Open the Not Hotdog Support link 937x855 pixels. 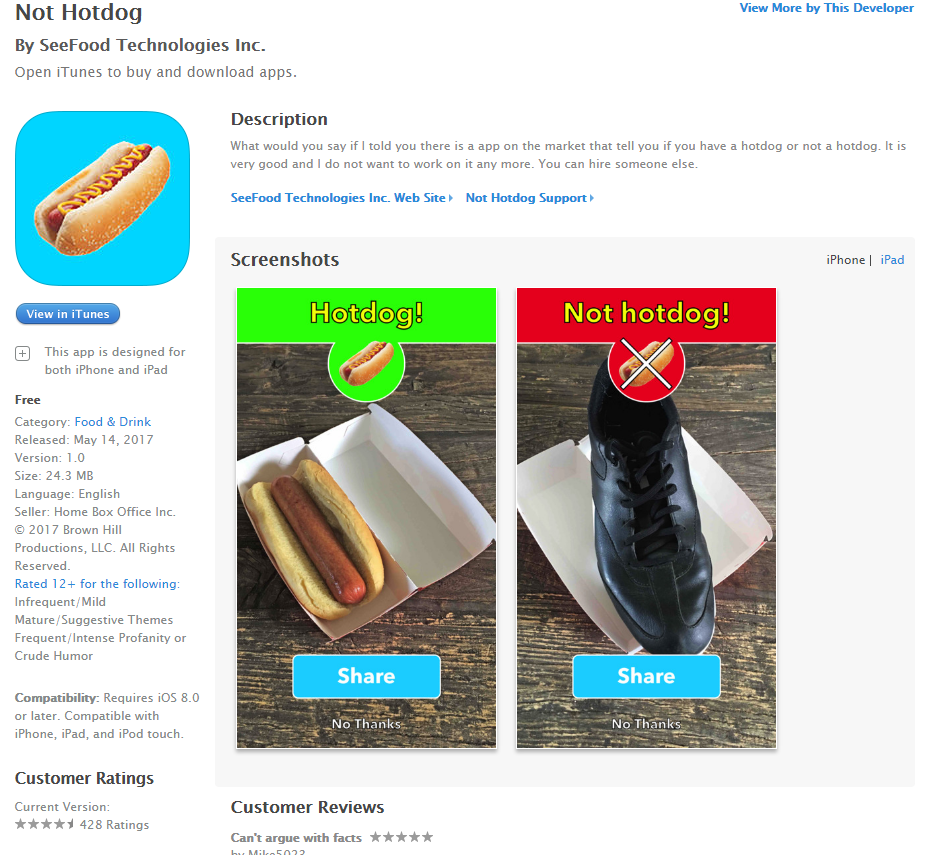pos(526,198)
